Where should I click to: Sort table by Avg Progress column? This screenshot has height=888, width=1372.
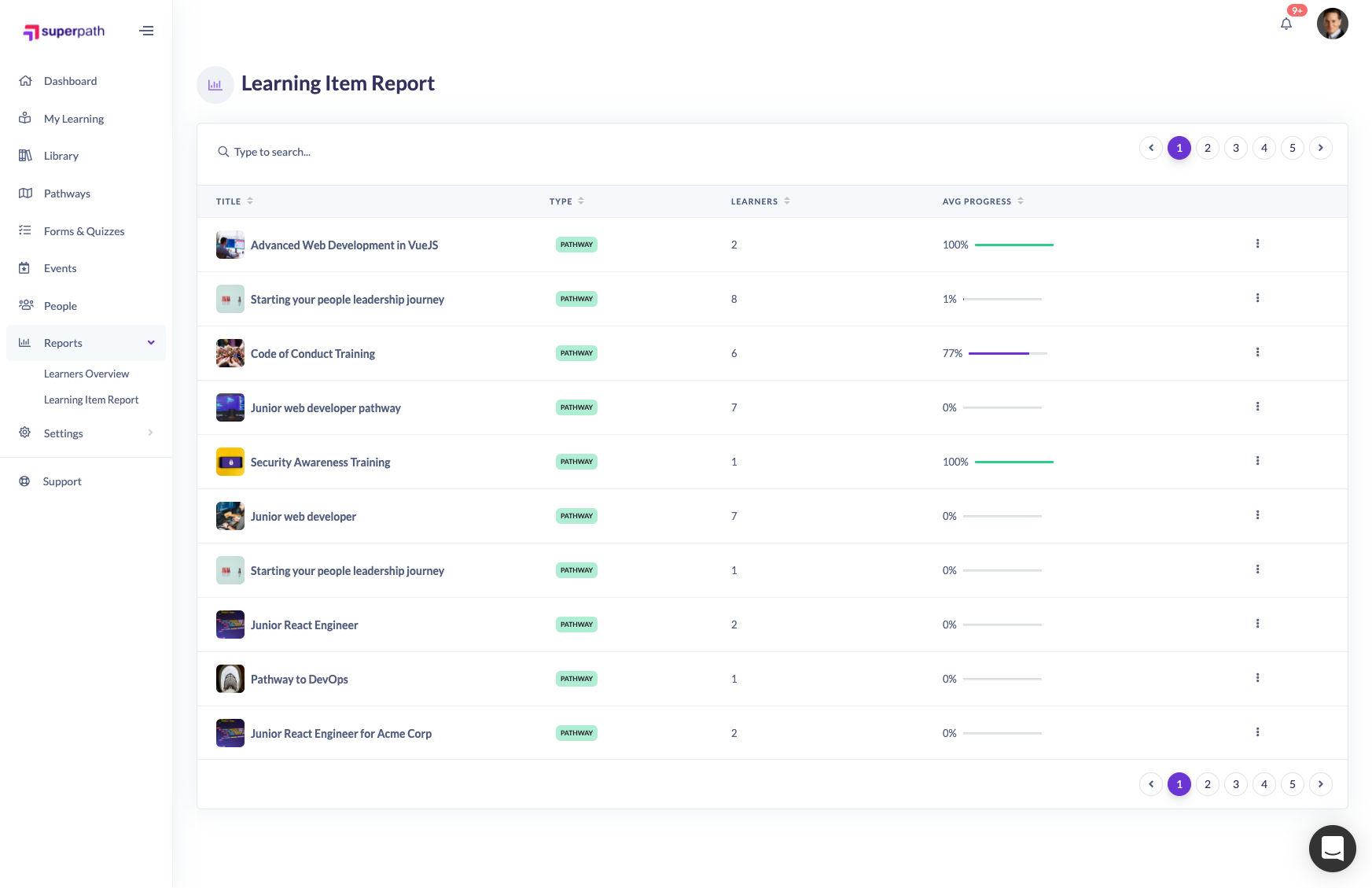1020,201
